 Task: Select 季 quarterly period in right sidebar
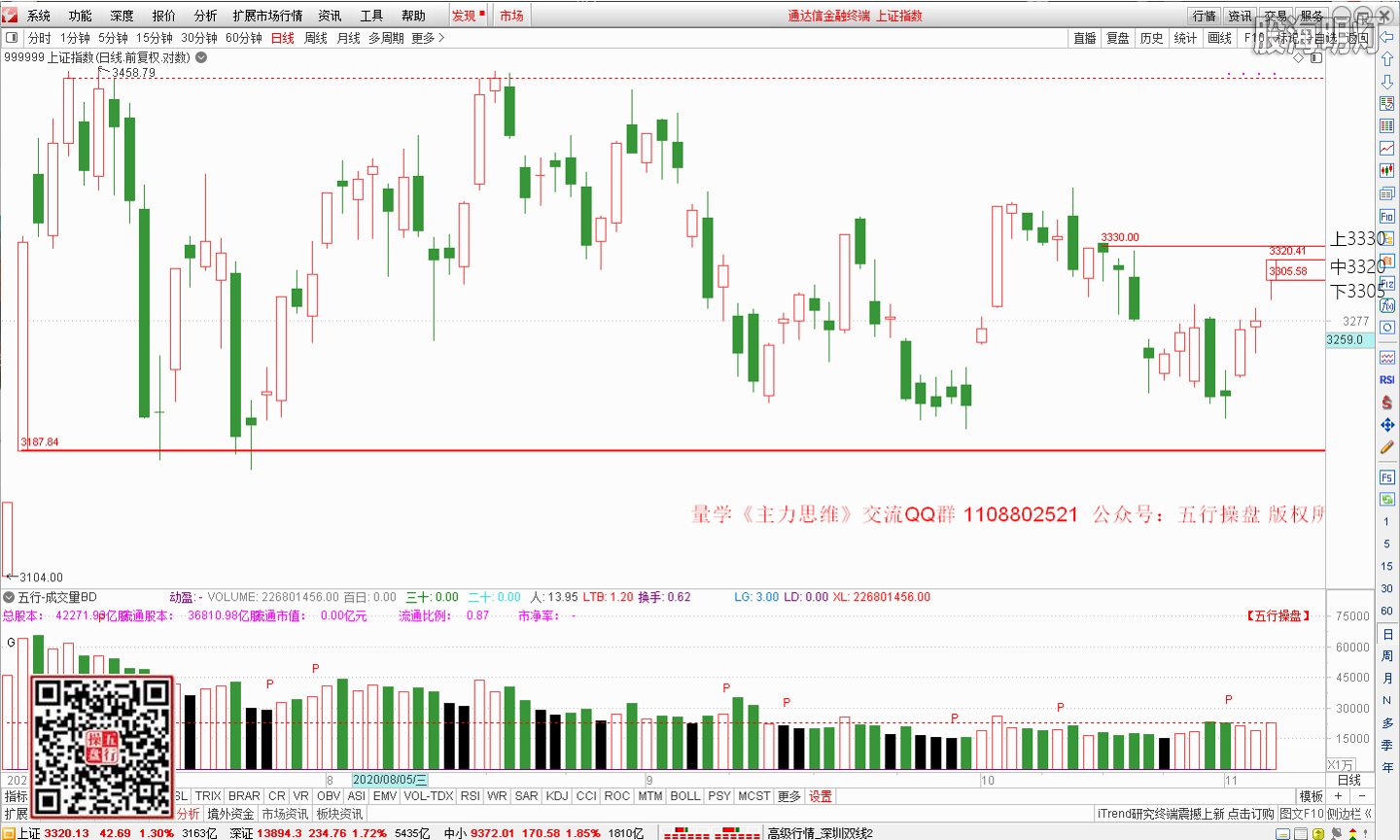click(x=1386, y=746)
